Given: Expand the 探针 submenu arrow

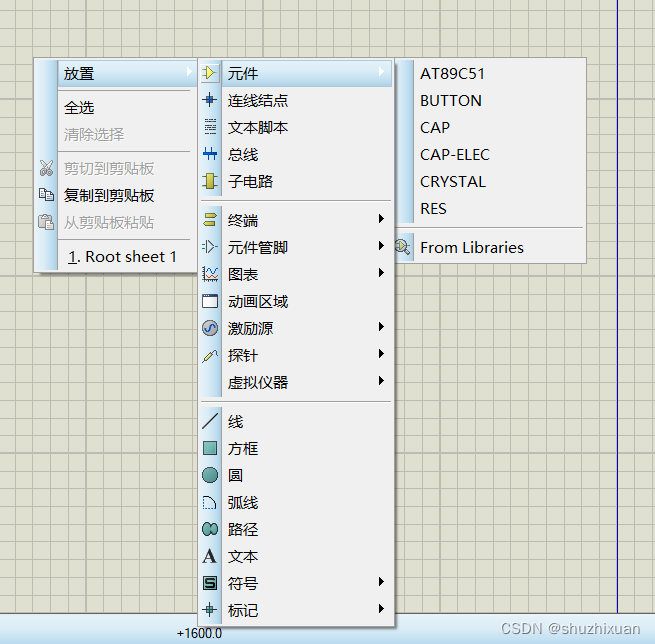Looking at the screenshot, I should (x=381, y=354).
